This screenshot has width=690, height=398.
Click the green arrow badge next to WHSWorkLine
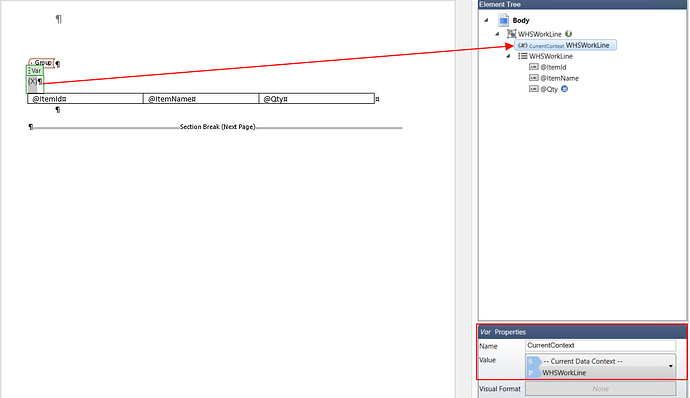point(569,33)
